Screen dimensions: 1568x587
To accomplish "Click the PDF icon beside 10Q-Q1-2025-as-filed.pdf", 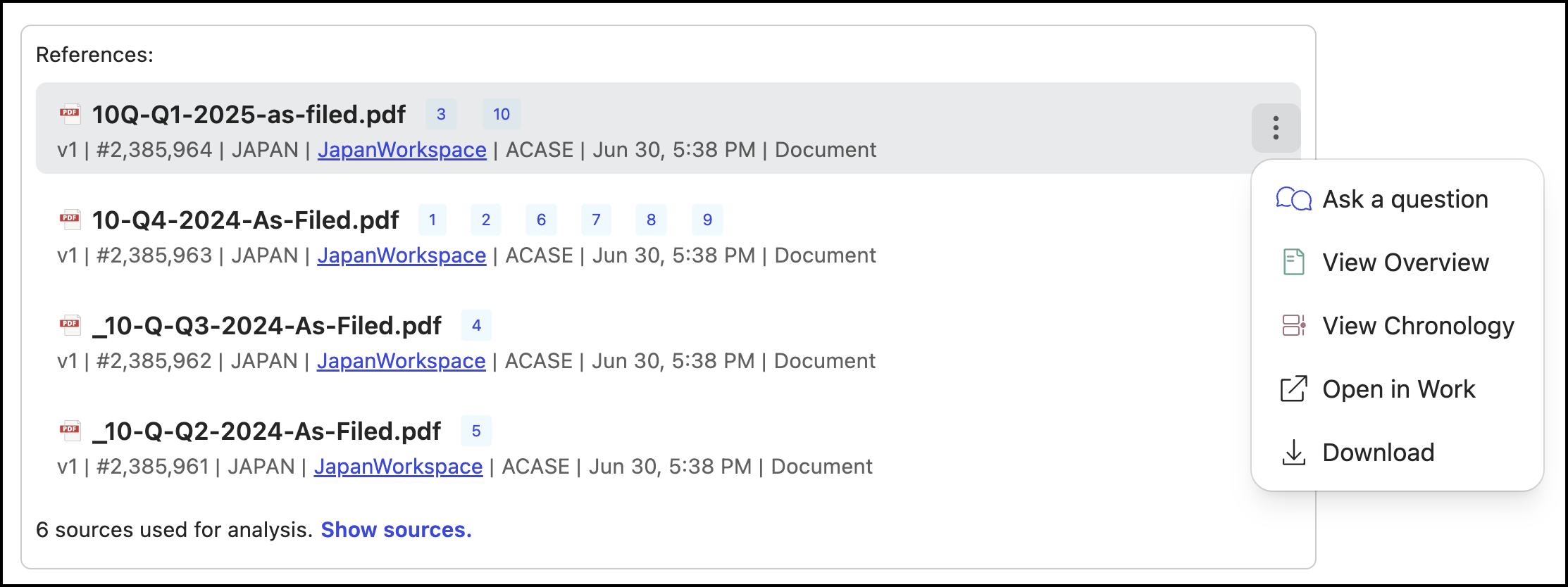I will click(x=70, y=113).
